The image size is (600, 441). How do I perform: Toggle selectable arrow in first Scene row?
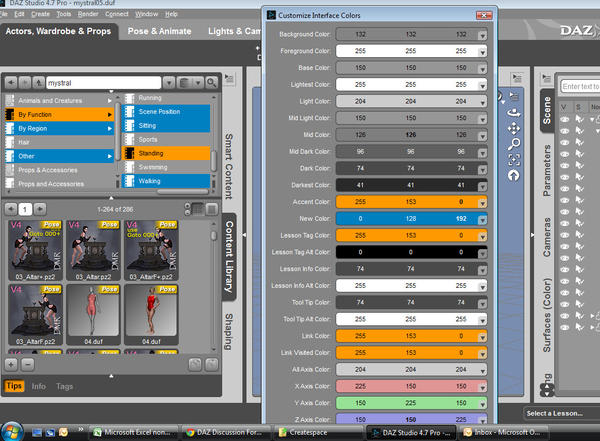(580, 119)
